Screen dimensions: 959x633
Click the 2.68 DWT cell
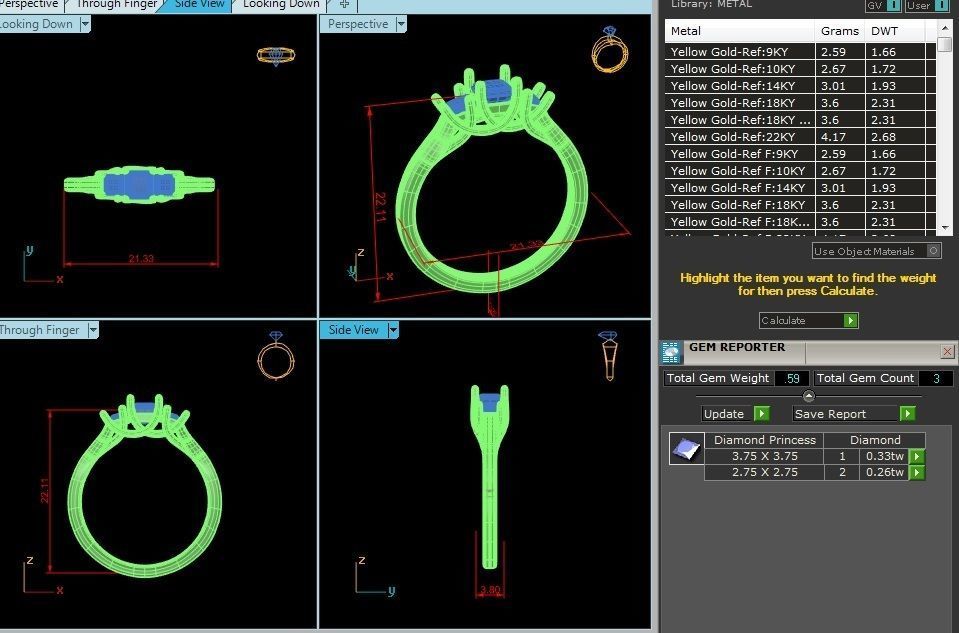(x=895, y=137)
